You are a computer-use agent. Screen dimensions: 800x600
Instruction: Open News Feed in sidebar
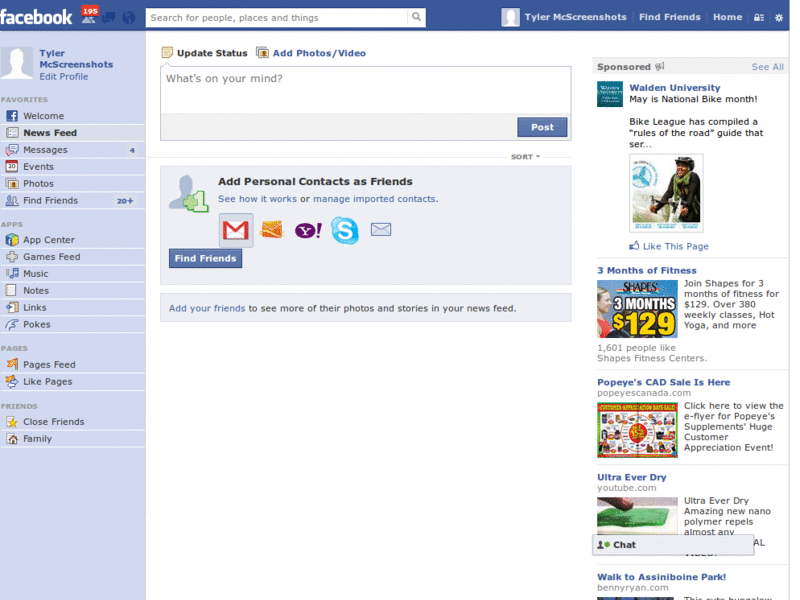[x=72, y=133]
